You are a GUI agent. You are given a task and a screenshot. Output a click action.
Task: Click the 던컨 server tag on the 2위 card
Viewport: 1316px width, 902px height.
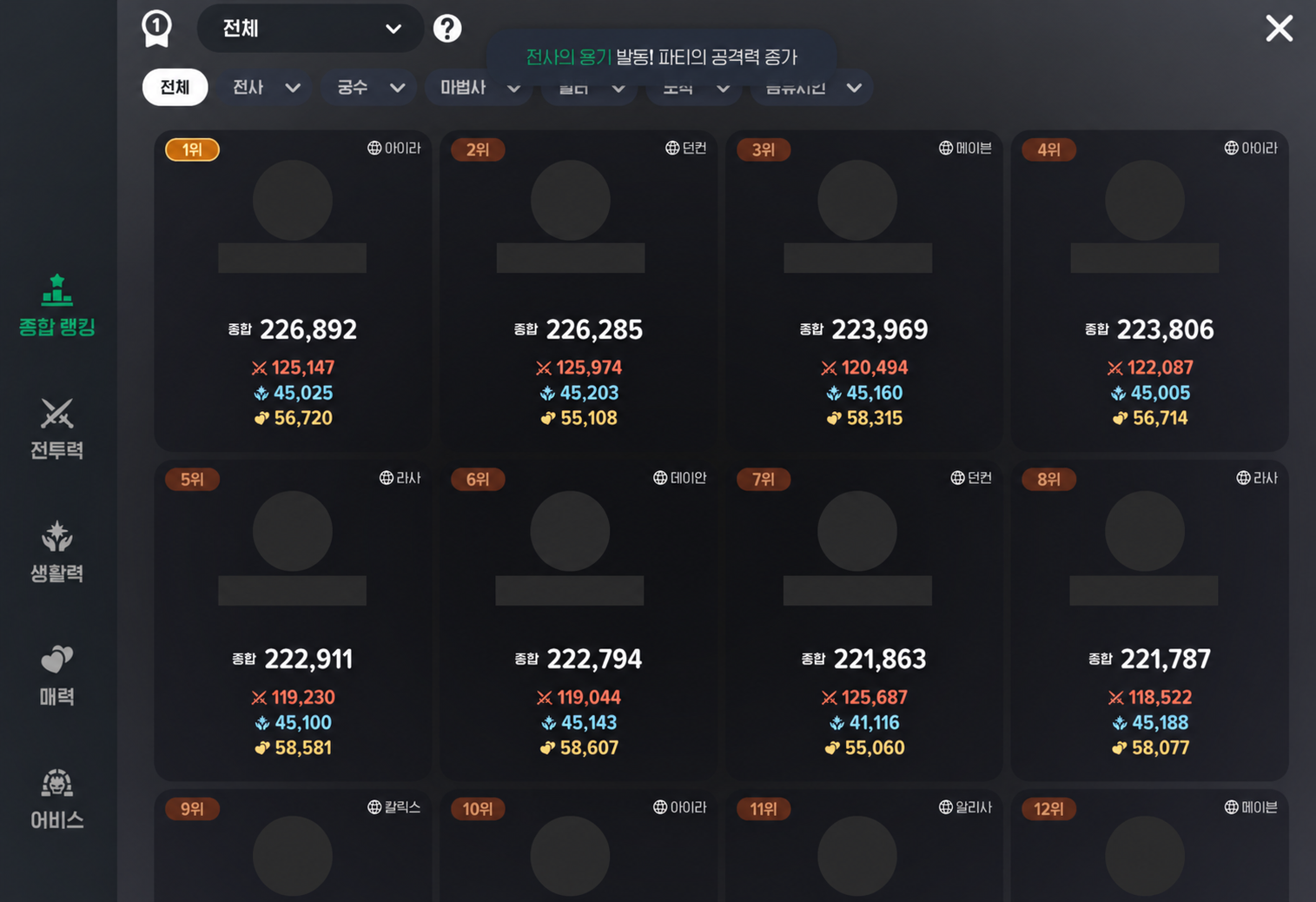click(686, 148)
